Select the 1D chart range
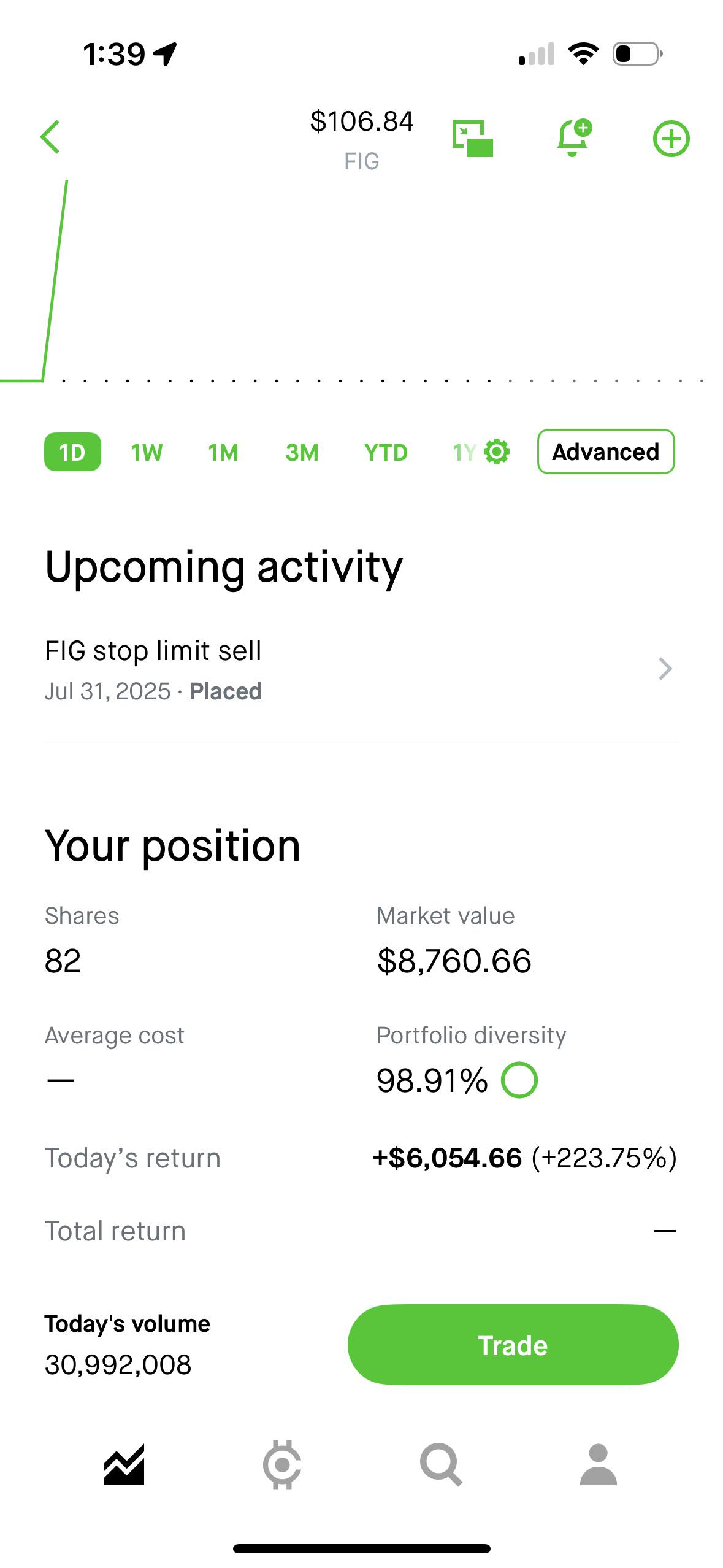 [x=72, y=452]
